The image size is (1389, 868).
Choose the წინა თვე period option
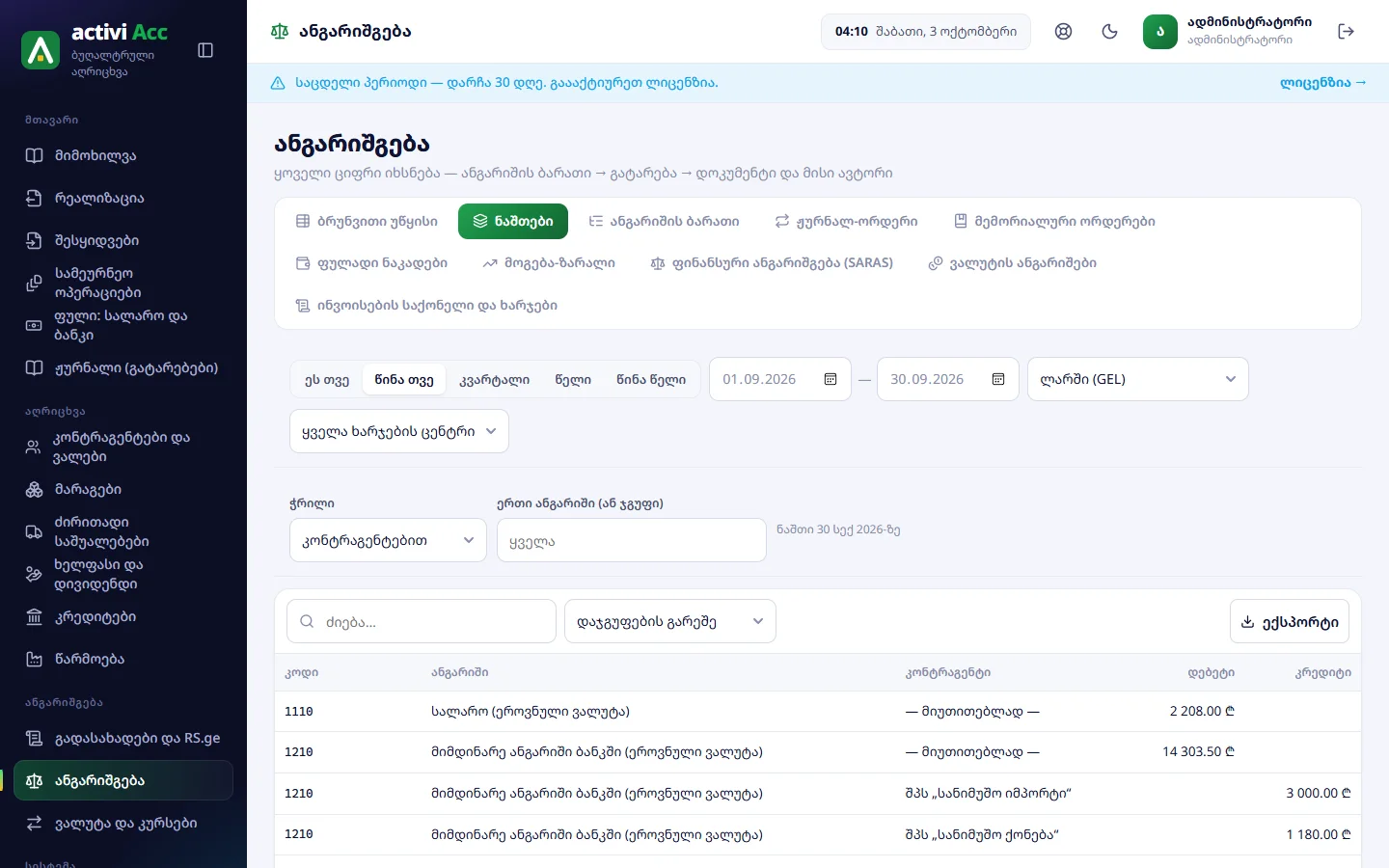[x=404, y=379]
